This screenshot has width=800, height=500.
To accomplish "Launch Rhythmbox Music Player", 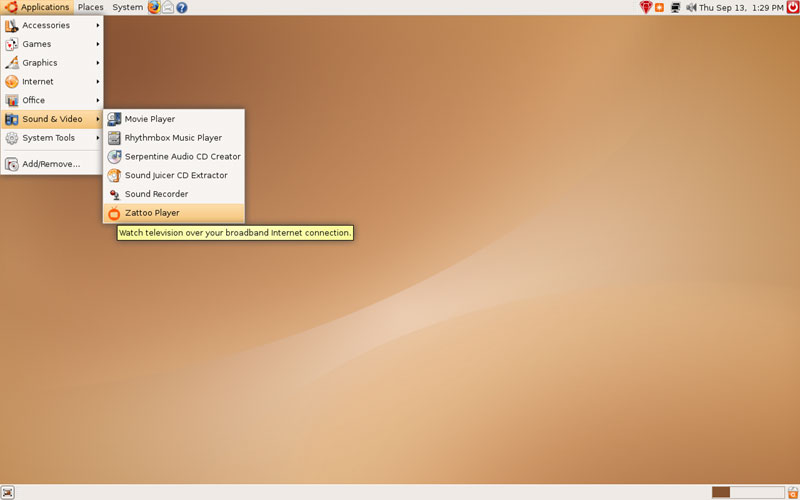I will pyautogui.click(x=173, y=138).
